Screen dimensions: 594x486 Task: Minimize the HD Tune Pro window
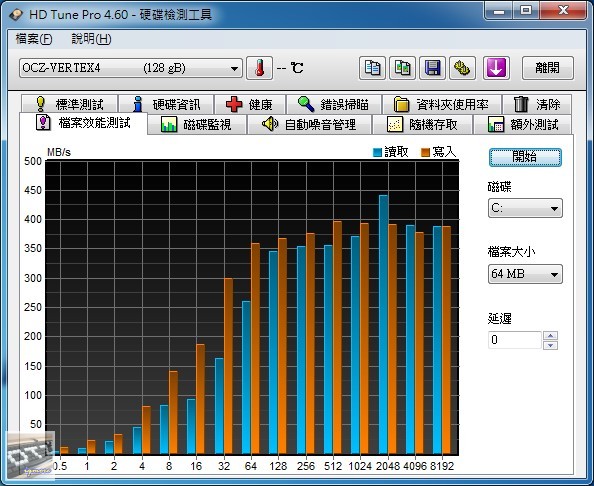499,11
